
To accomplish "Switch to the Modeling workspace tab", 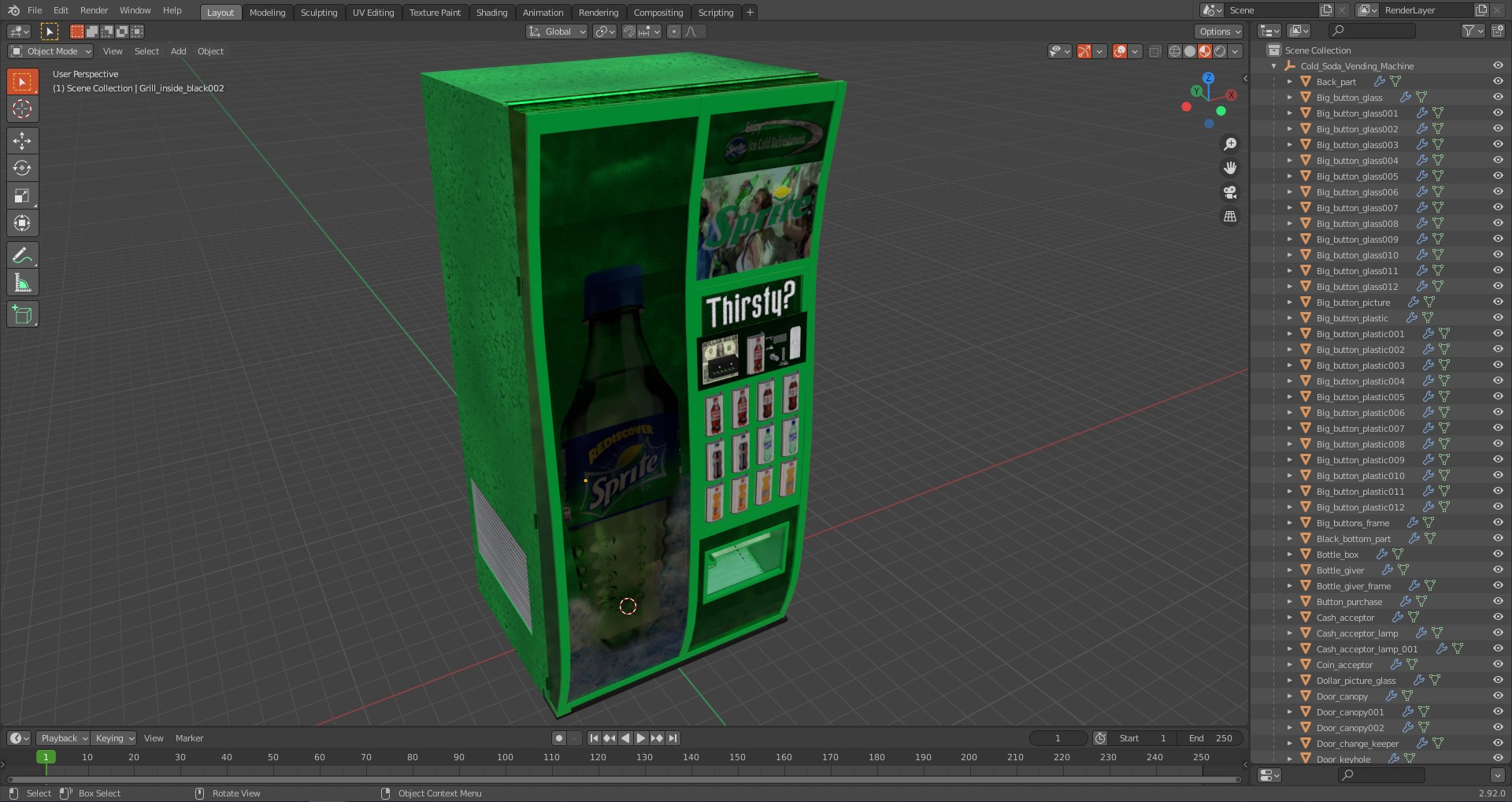I will (267, 13).
